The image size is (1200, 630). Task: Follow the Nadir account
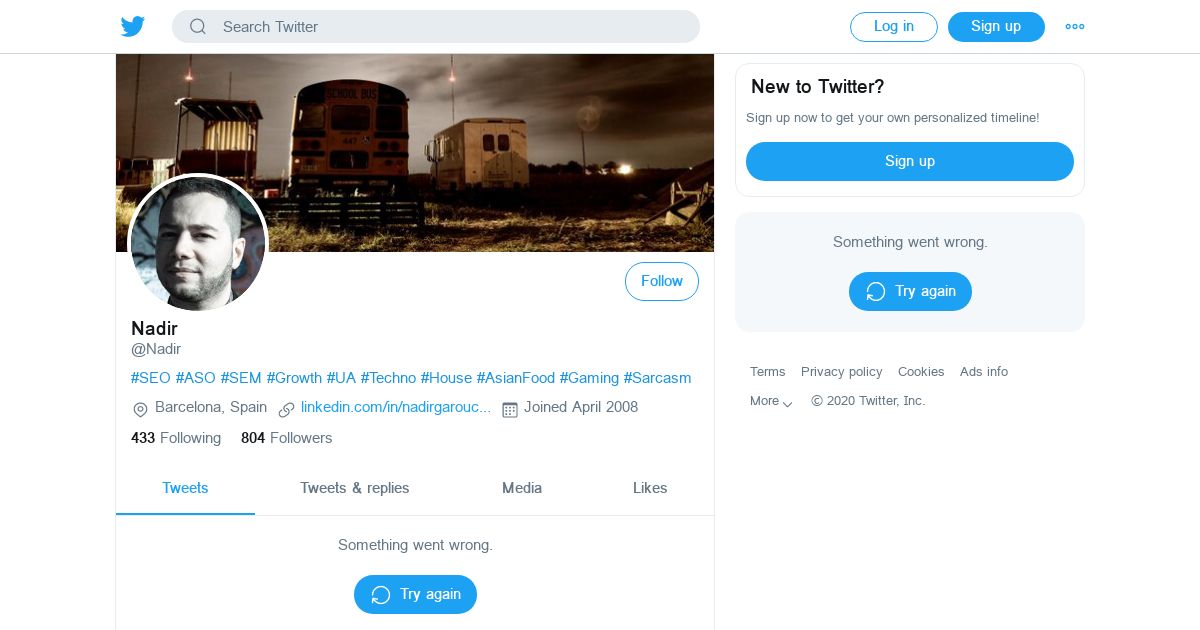click(662, 282)
